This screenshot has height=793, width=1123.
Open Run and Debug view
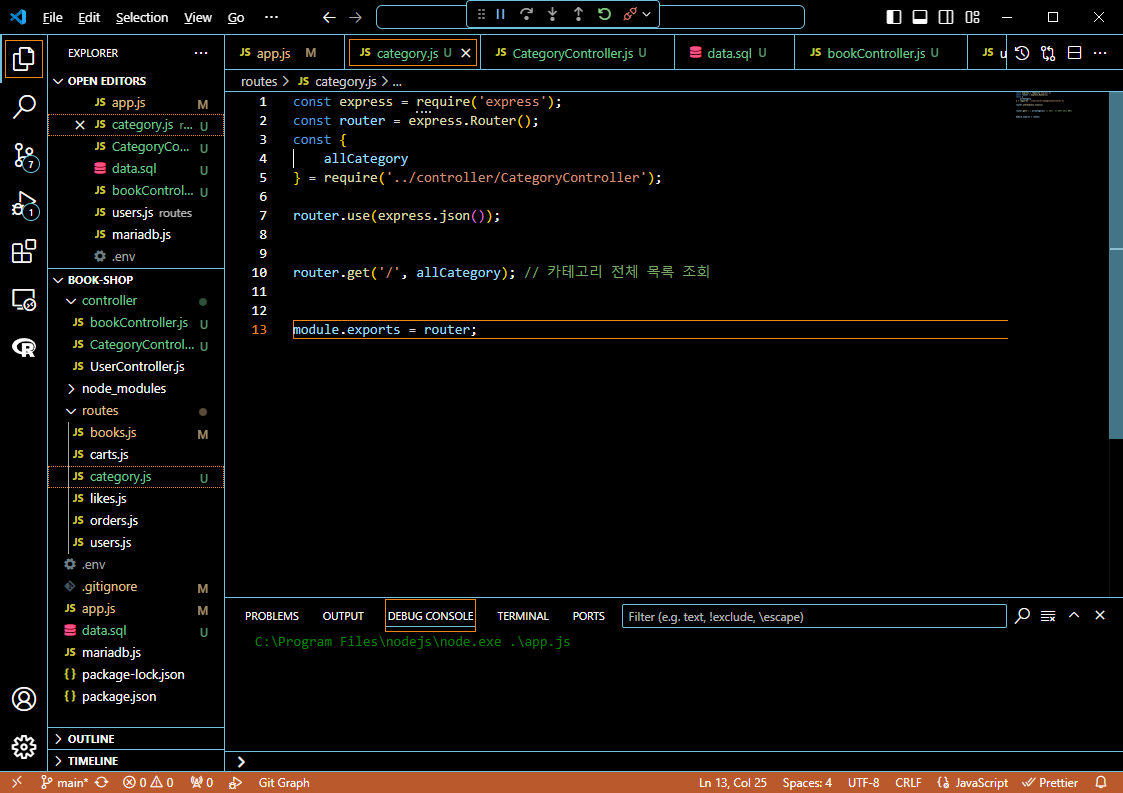pos(24,204)
